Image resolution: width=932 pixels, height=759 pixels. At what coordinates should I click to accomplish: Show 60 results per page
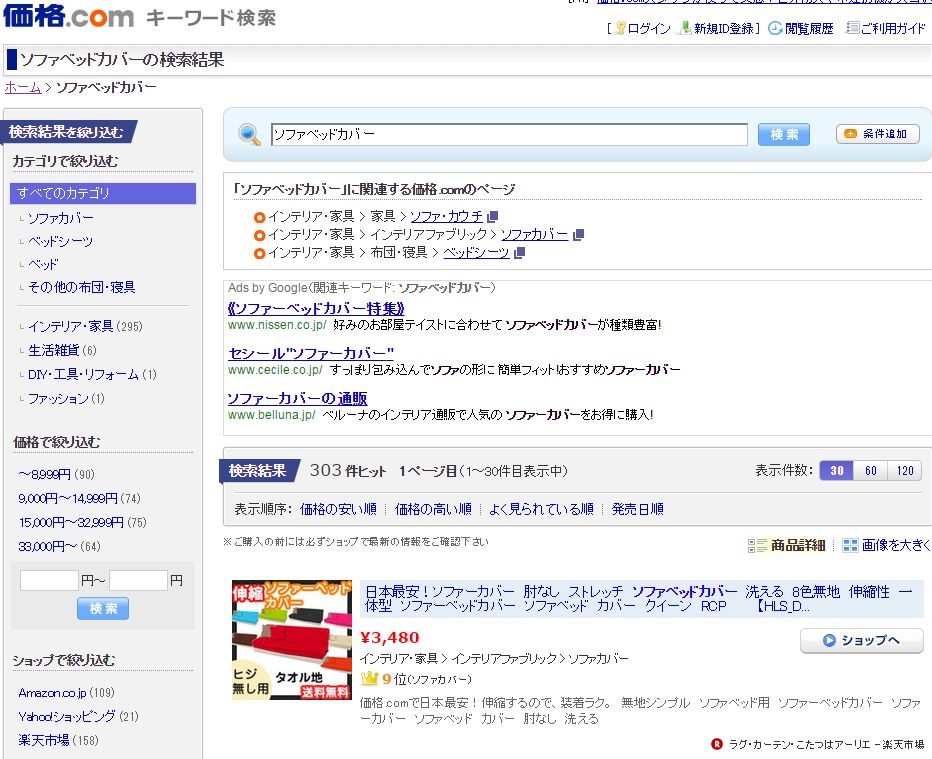pos(871,470)
